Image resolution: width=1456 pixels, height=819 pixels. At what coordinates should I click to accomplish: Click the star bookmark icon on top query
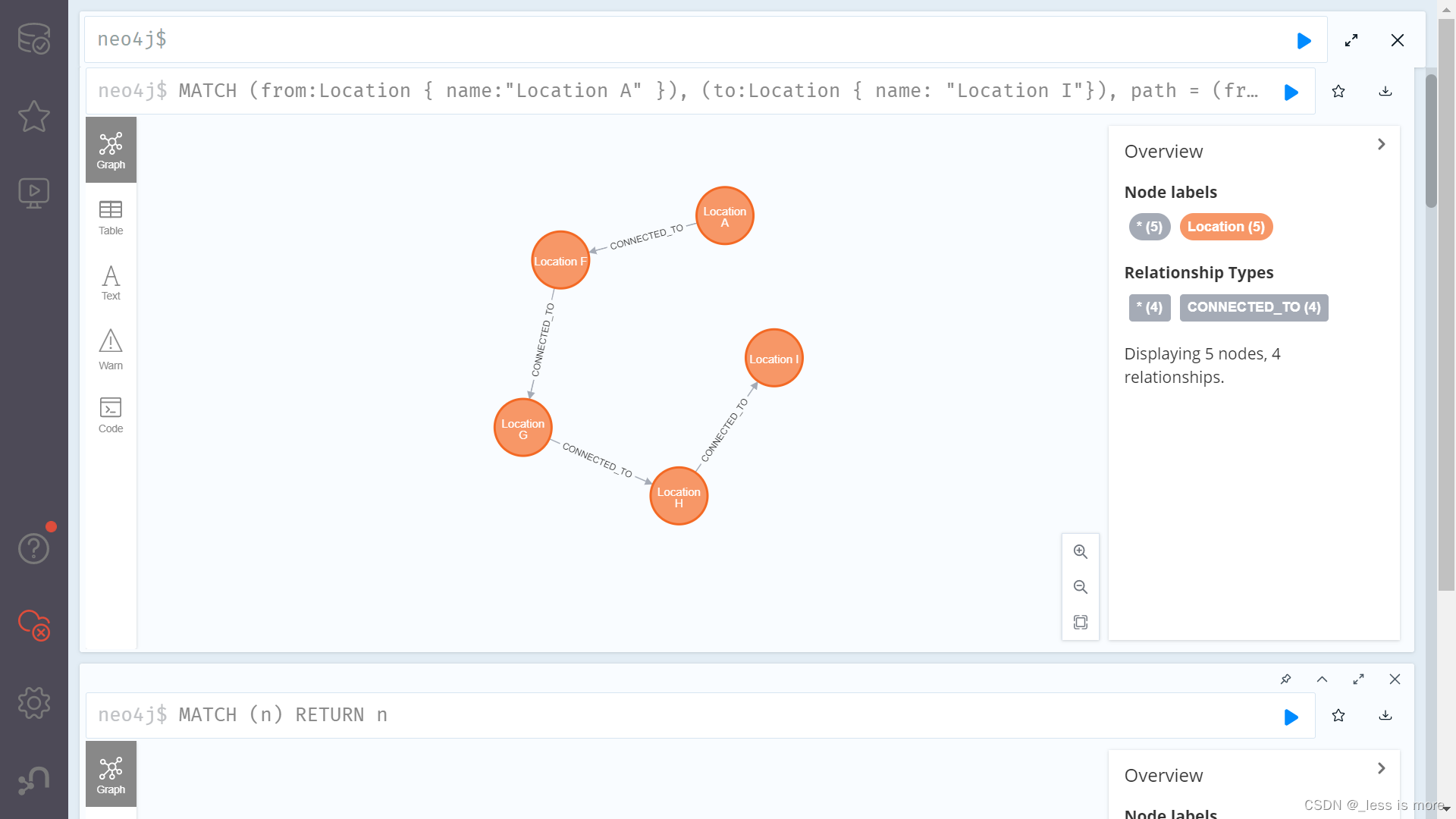point(1338,91)
